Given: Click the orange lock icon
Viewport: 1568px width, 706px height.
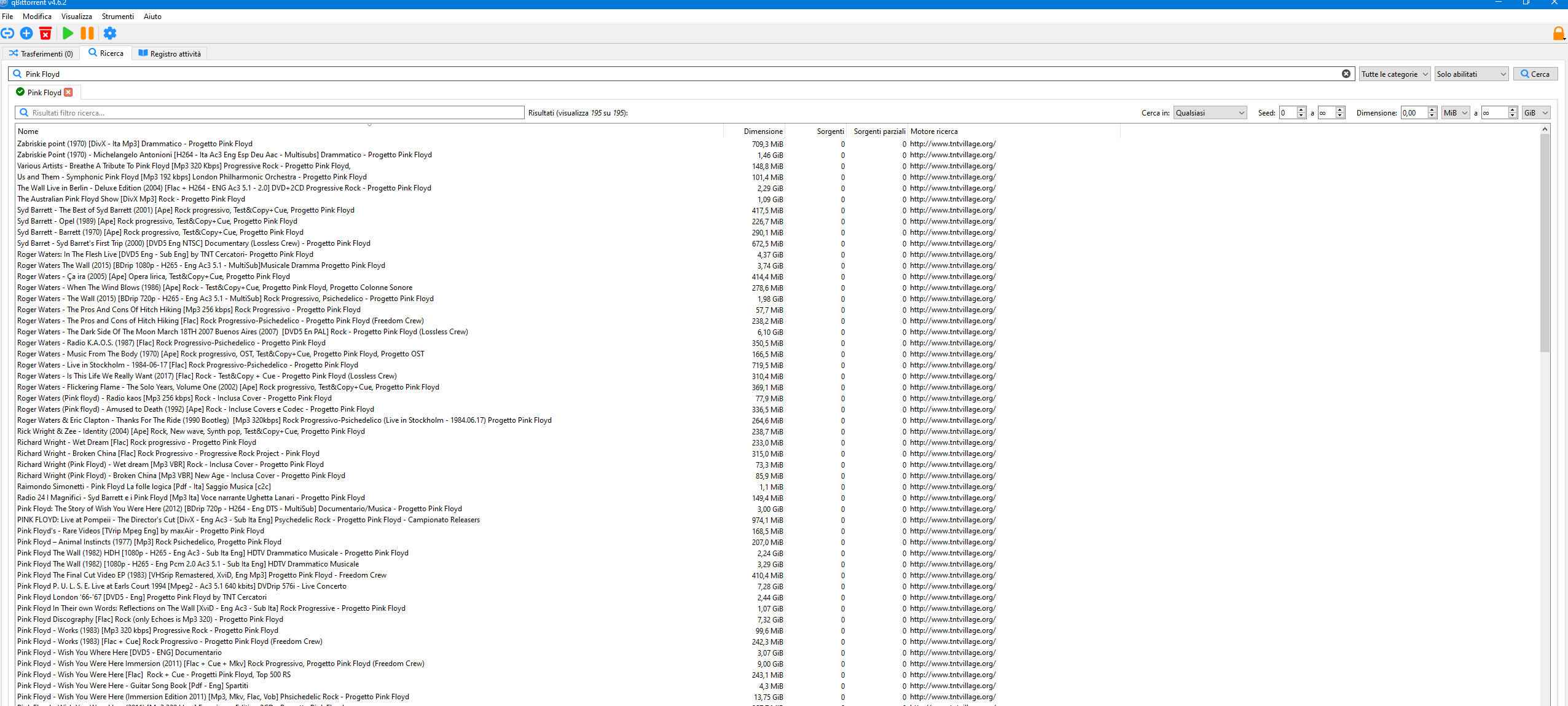Looking at the screenshot, I should (1559, 33).
